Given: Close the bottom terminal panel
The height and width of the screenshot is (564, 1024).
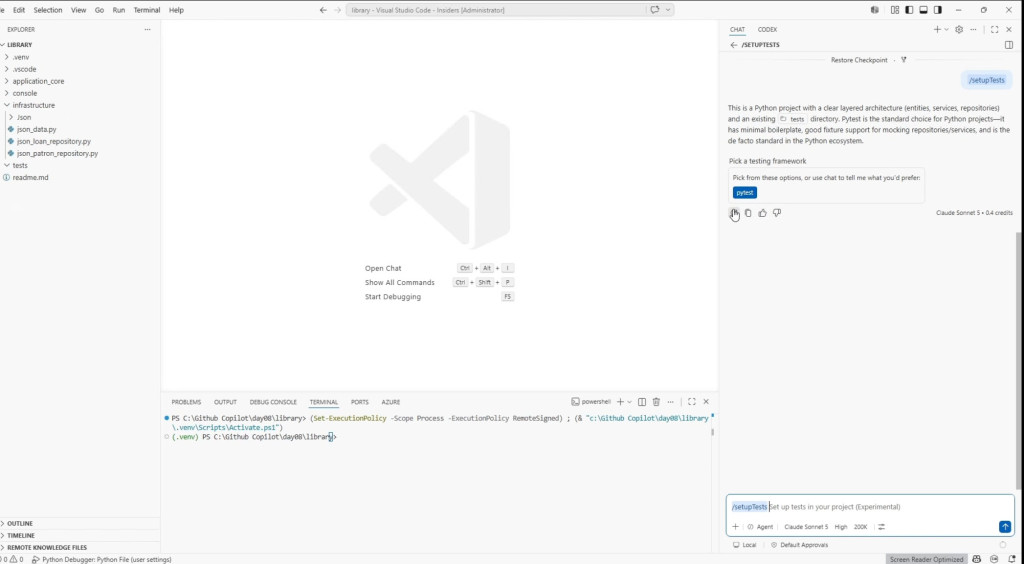Looking at the screenshot, I should (x=706, y=402).
